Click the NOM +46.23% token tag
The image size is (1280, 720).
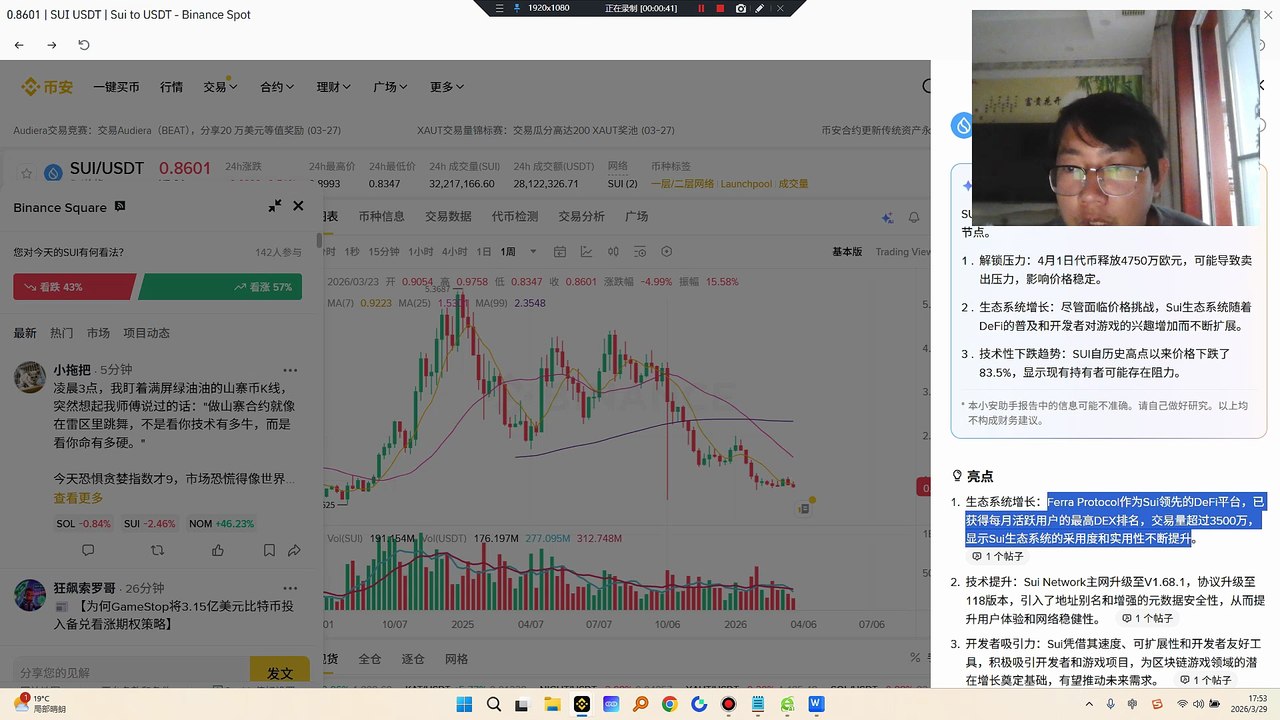[221, 523]
